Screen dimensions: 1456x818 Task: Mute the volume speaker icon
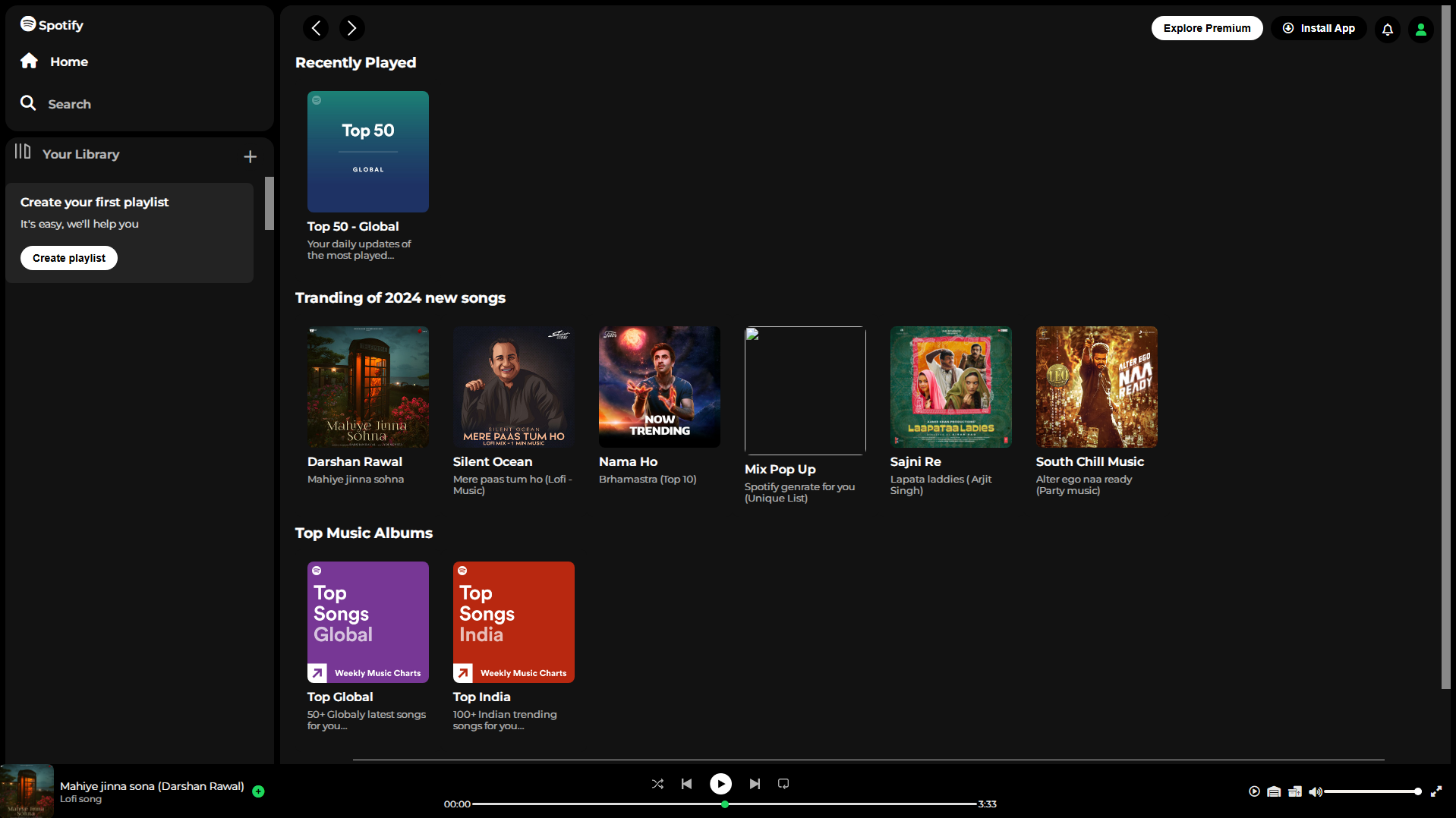(1316, 791)
